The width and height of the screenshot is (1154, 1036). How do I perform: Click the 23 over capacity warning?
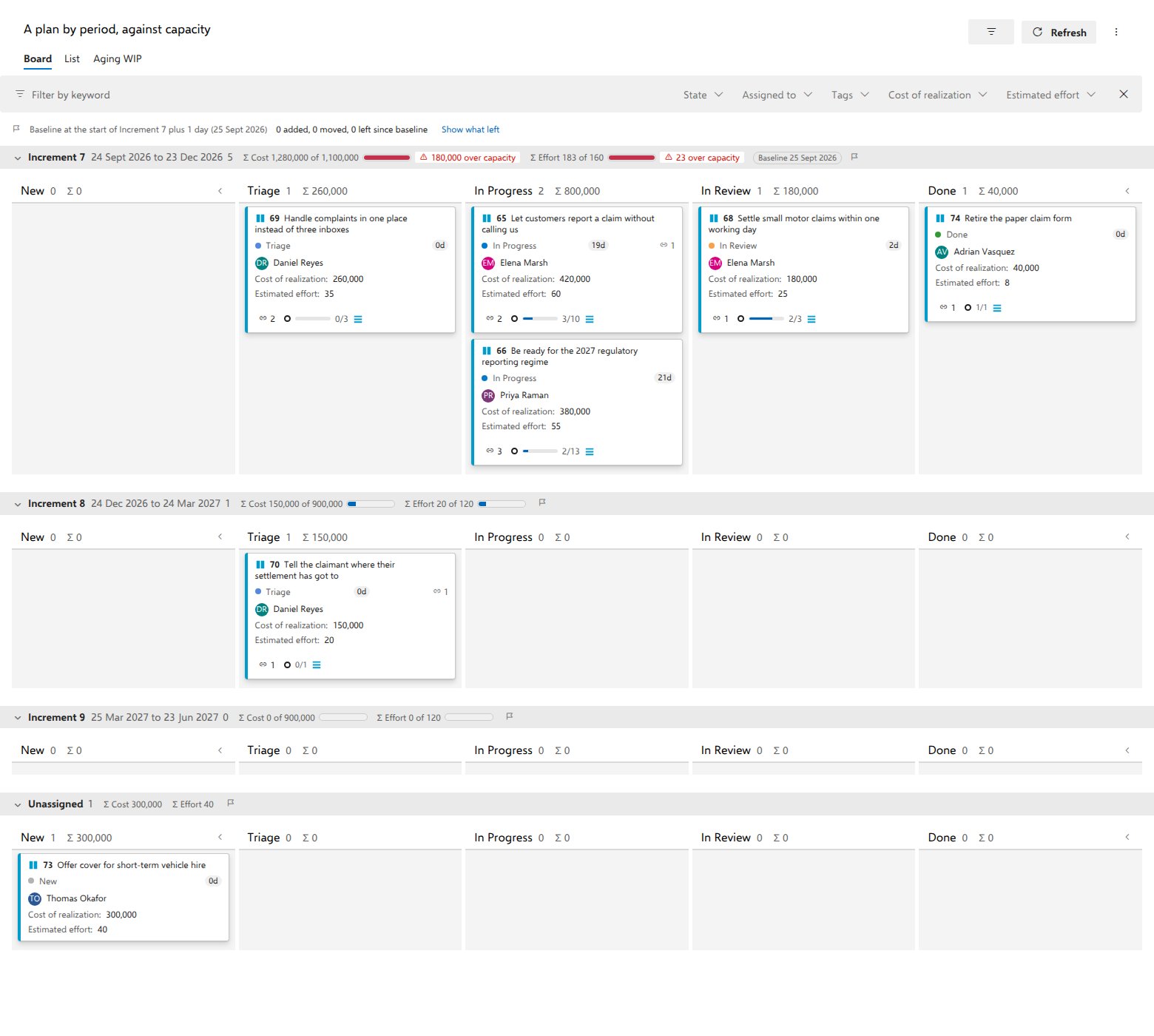[702, 158]
